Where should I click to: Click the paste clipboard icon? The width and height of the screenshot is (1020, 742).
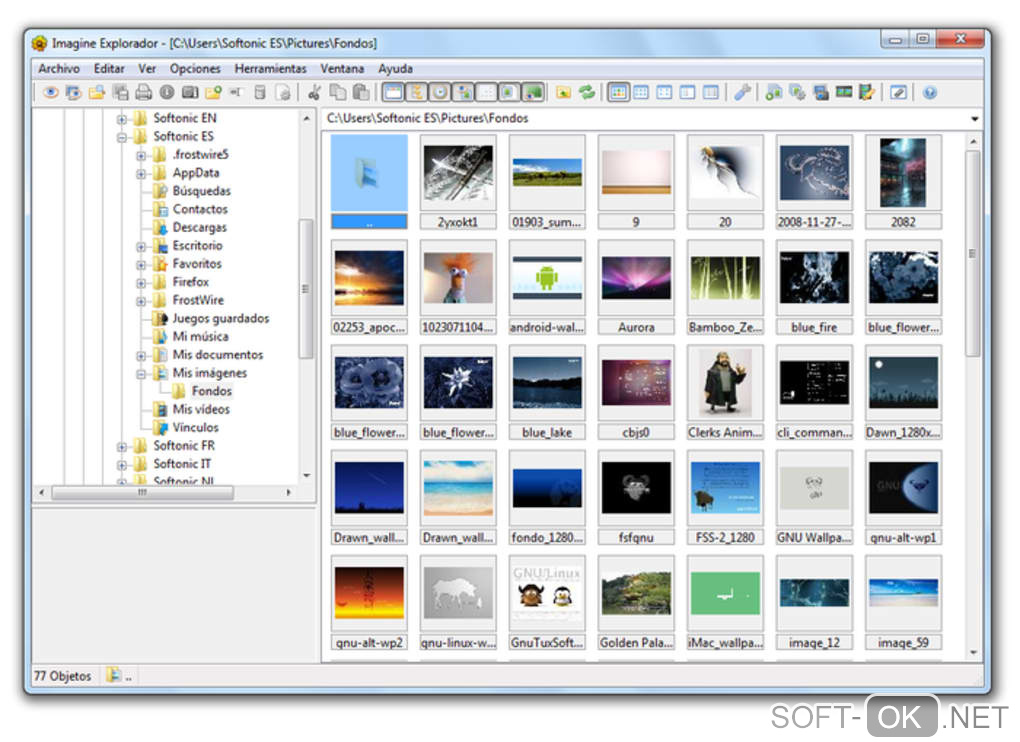pos(360,93)
